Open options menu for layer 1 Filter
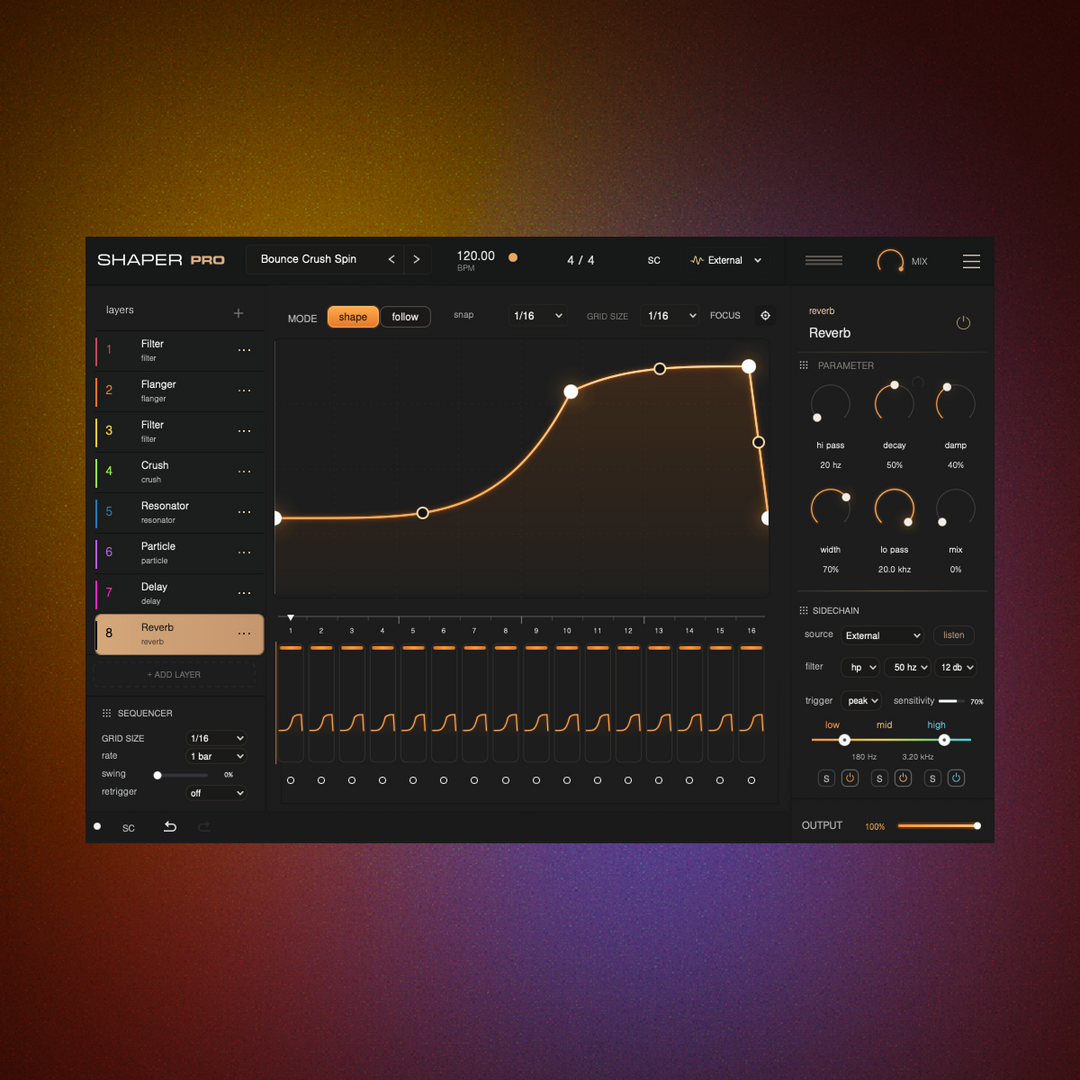Viewport: 1080px width, 1080px height. point(245,350)
